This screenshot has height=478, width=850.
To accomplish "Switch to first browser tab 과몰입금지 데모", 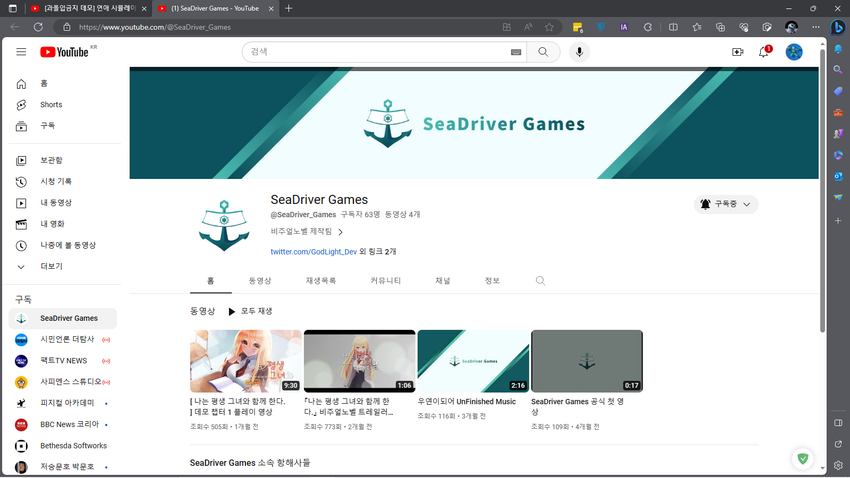I will pos(87,8).
